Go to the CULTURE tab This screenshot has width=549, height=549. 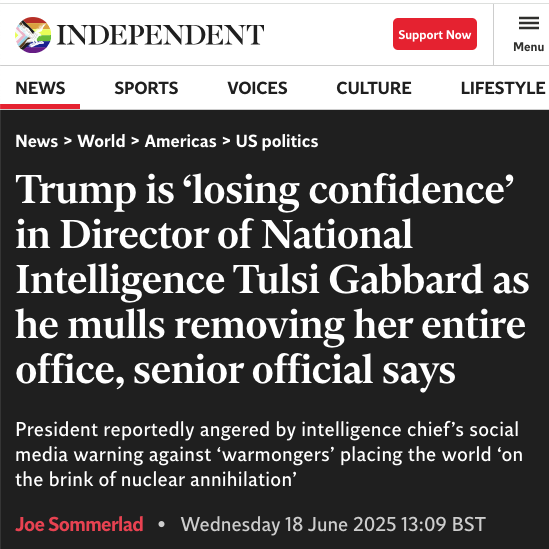coord(374,88)
